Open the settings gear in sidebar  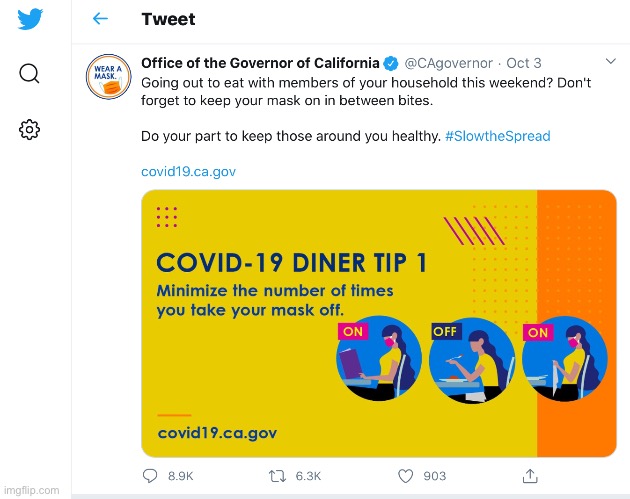30,129
